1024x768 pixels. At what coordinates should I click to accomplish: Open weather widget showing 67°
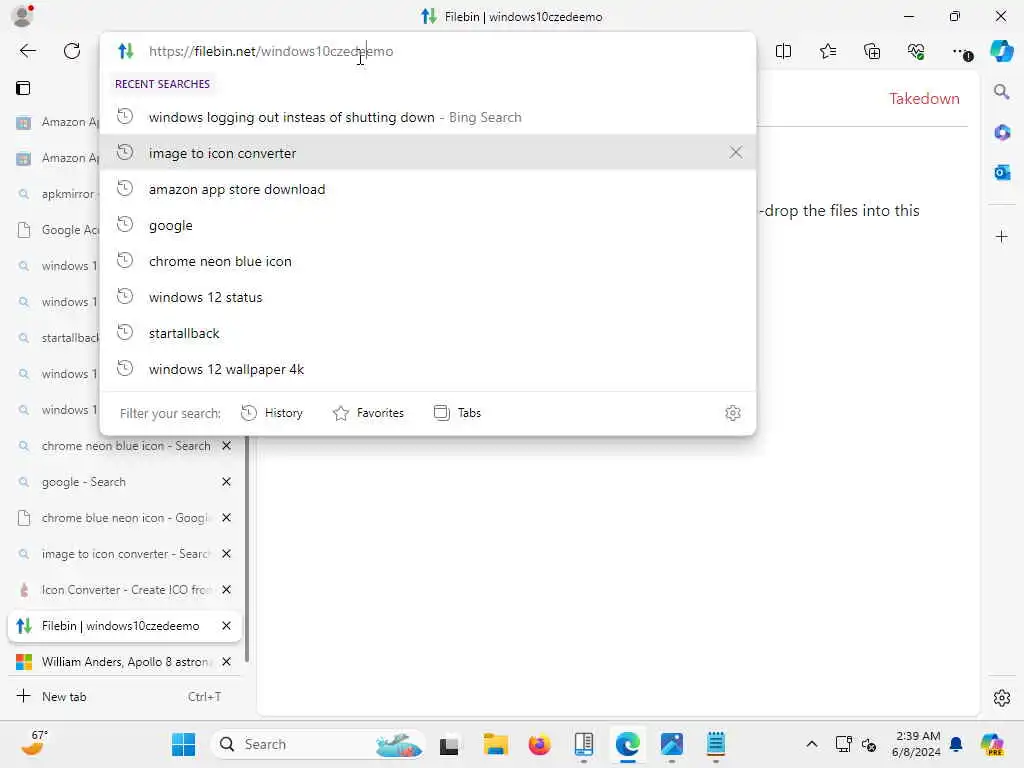[x=34, y=743]
